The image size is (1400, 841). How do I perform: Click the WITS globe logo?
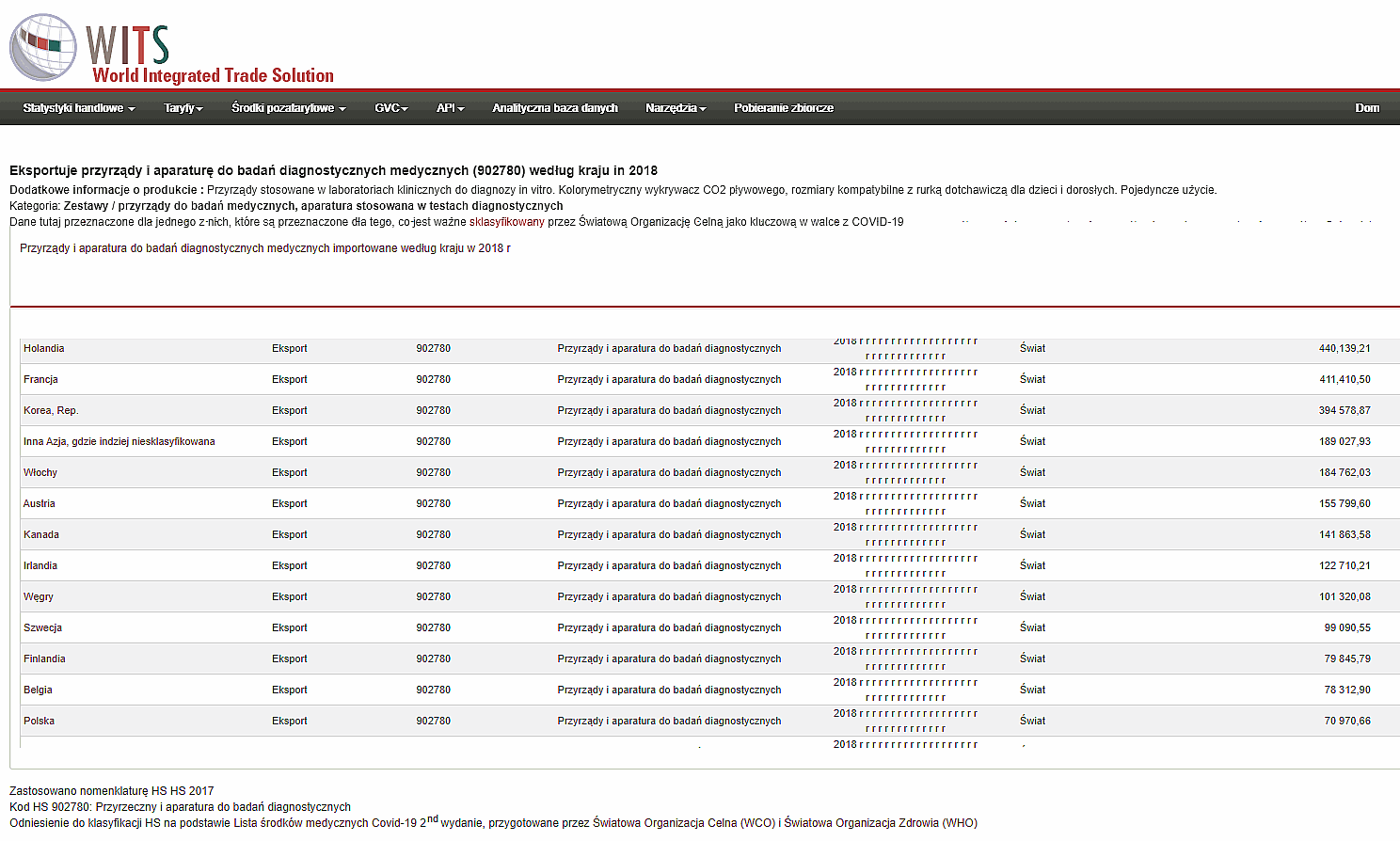[43, 47]
